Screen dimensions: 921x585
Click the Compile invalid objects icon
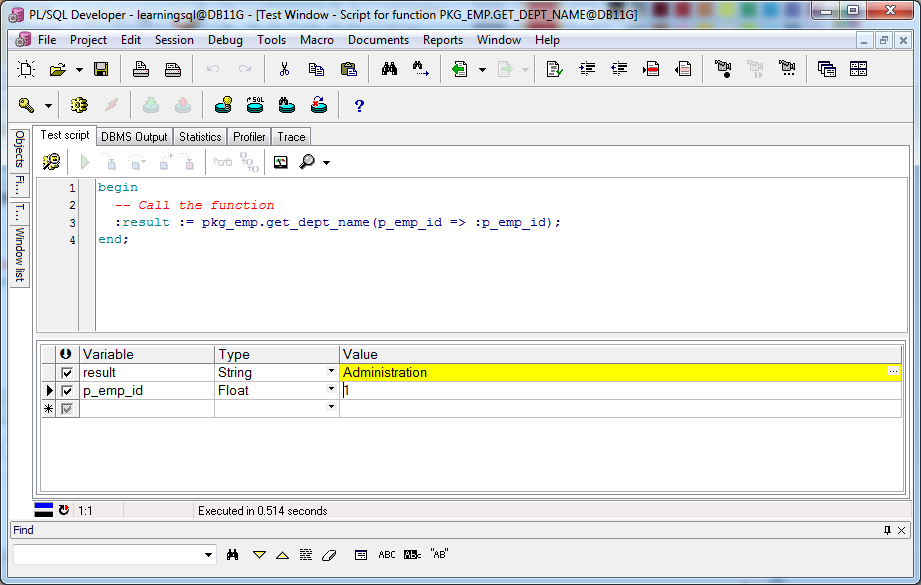point(318,106)
